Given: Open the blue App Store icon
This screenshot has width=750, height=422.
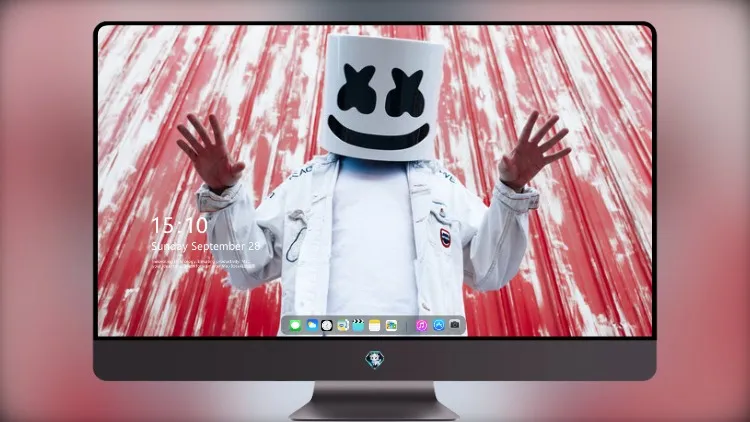Looking at the screenshot, I should pyautogui.click(x=439, y=325).
